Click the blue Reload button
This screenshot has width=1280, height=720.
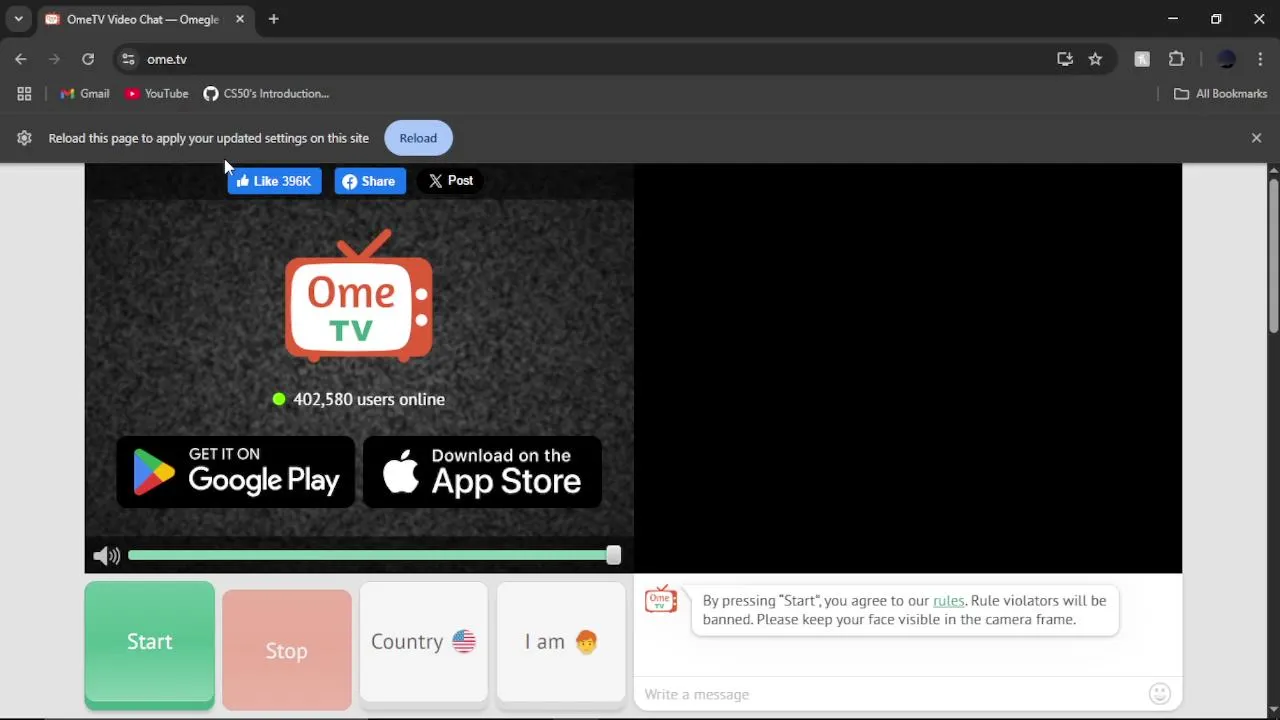[x=418, y=138]
